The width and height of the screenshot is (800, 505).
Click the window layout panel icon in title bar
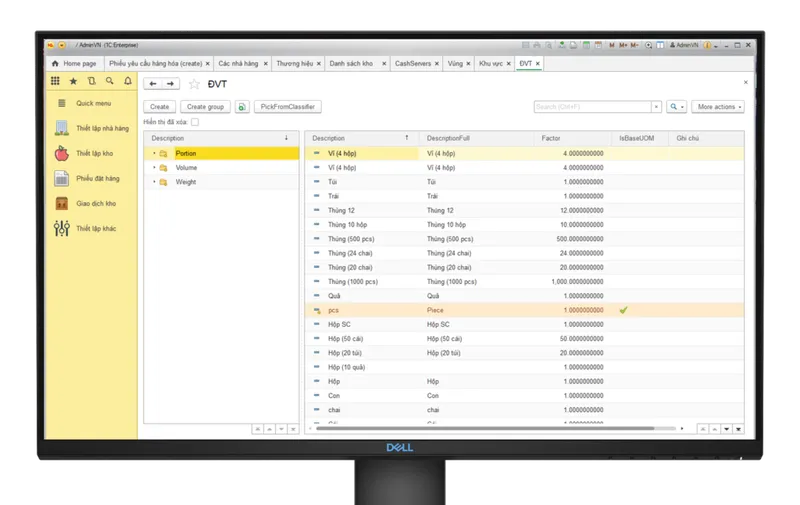coord(660,45)
